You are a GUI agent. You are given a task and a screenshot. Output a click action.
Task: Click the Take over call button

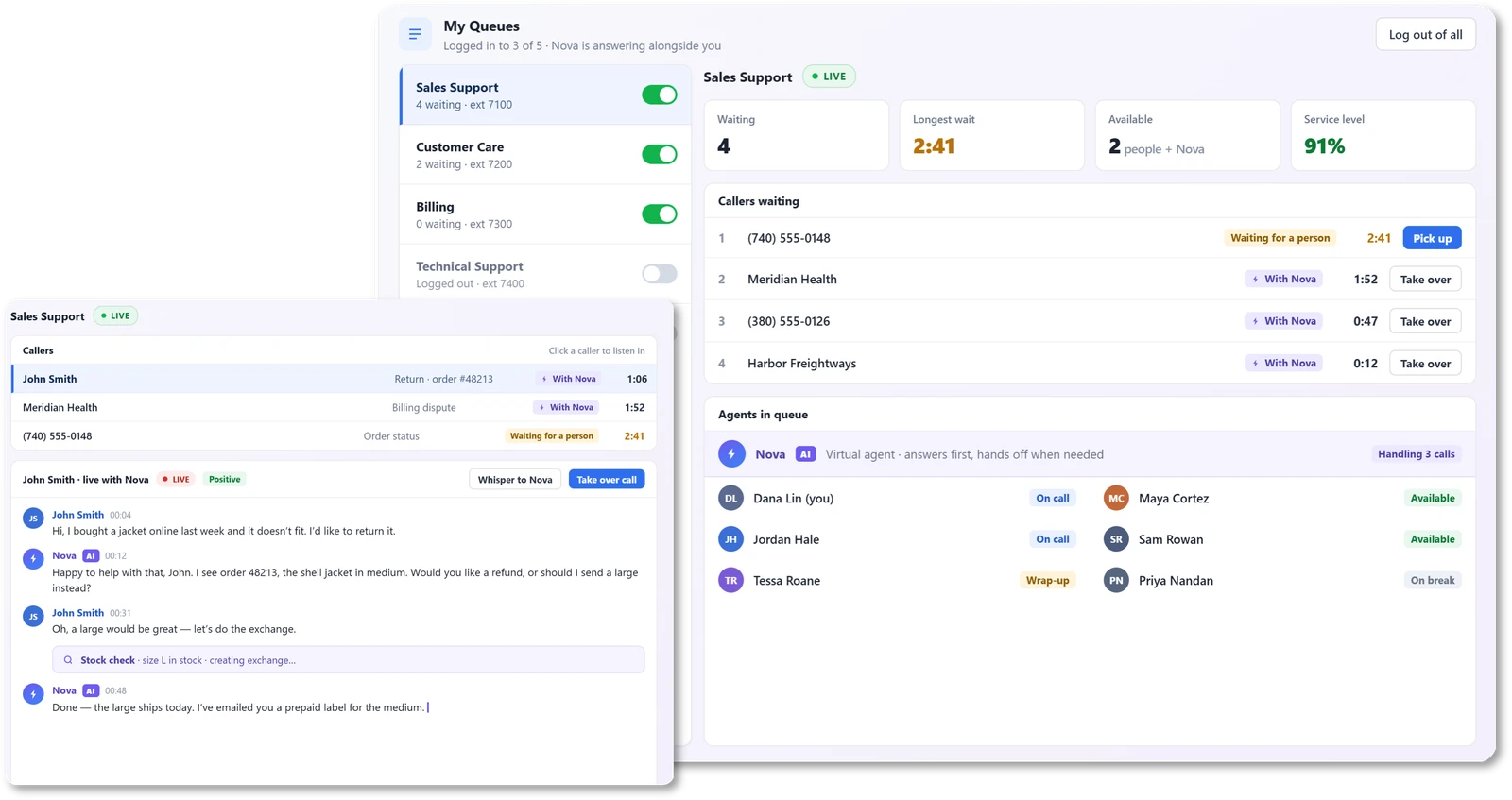click(607, 480)
